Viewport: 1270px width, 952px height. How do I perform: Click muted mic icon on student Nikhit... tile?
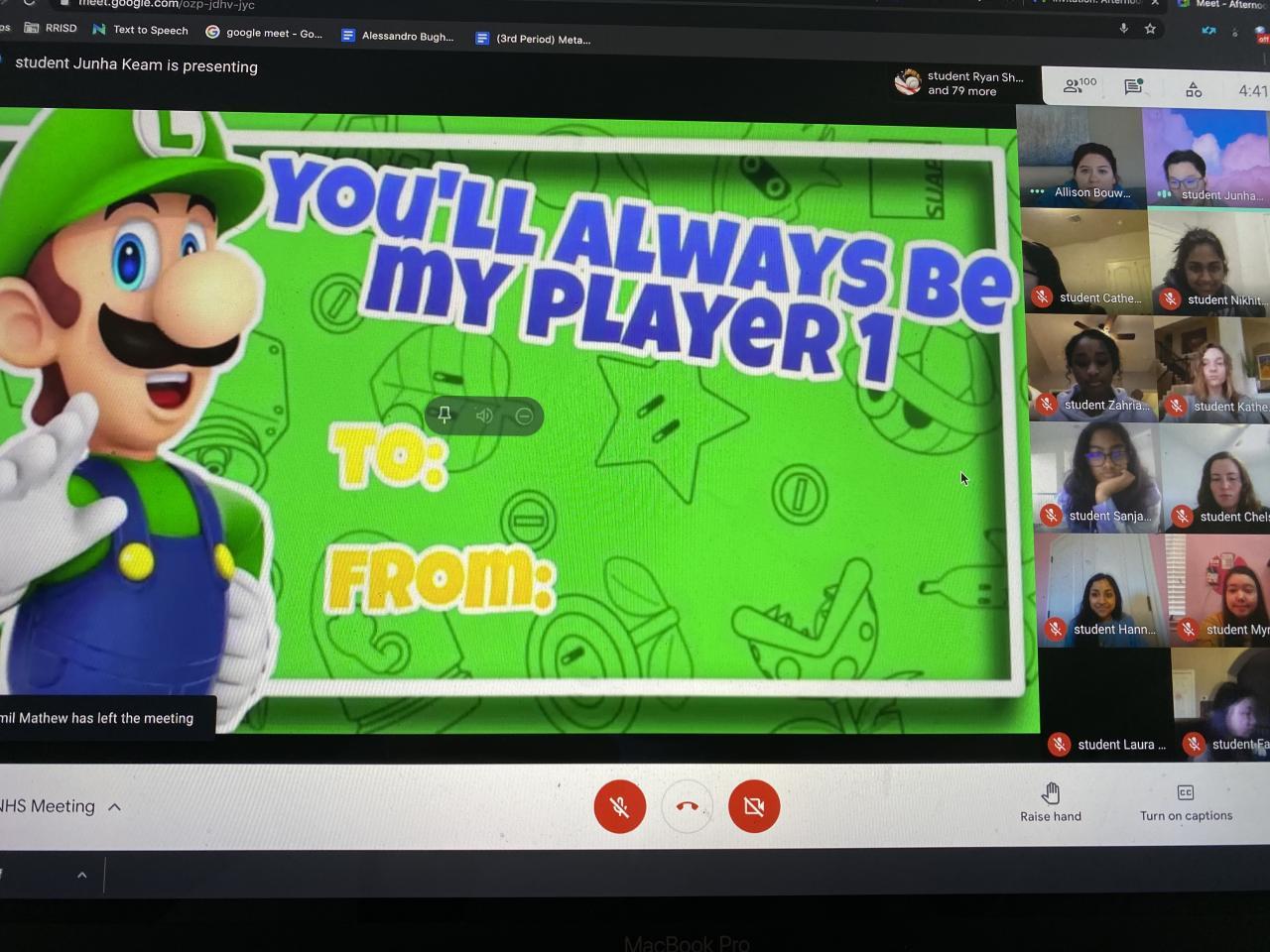pos(1170,298)
